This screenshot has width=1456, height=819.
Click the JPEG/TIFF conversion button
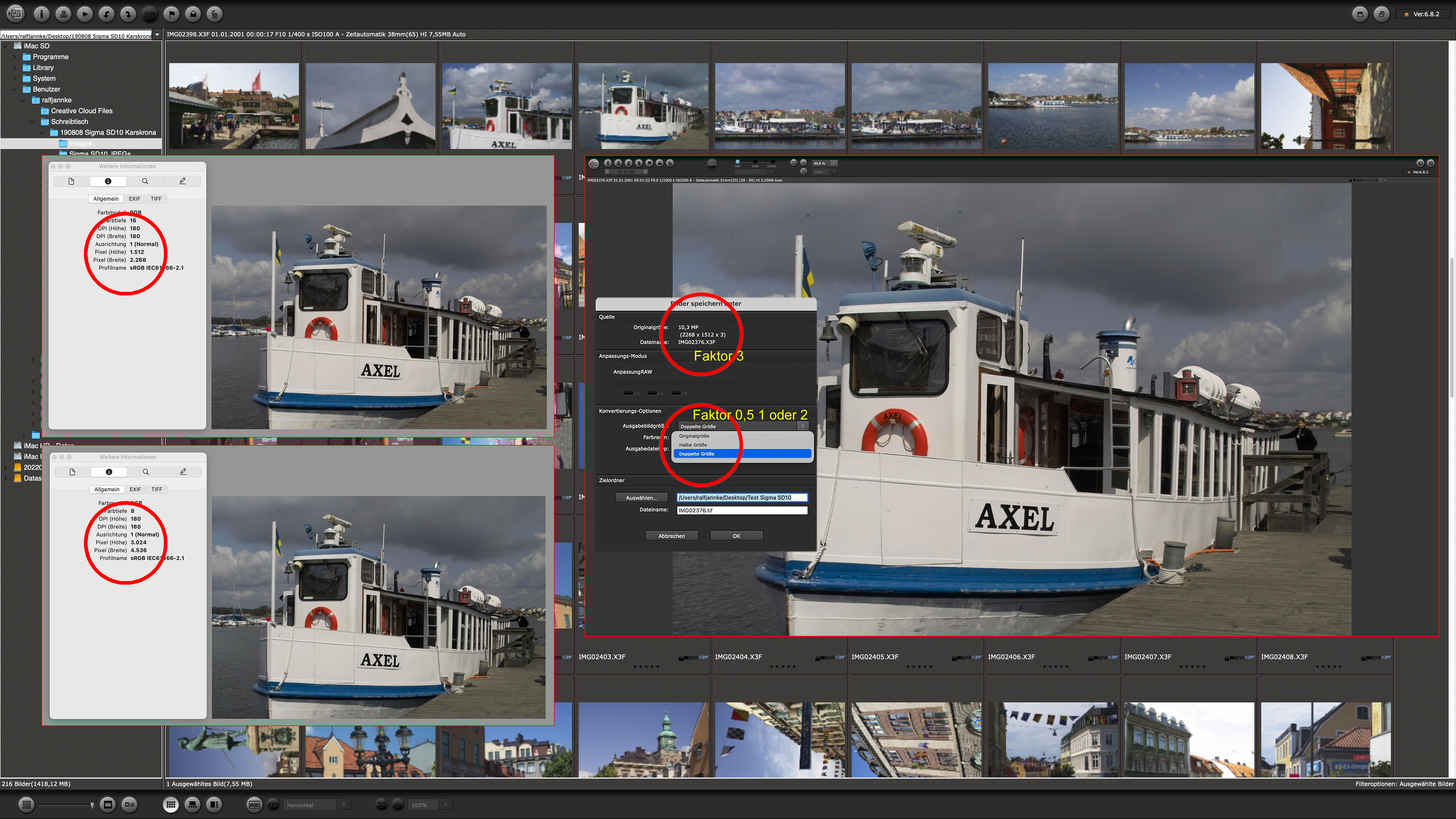point(16,14)
